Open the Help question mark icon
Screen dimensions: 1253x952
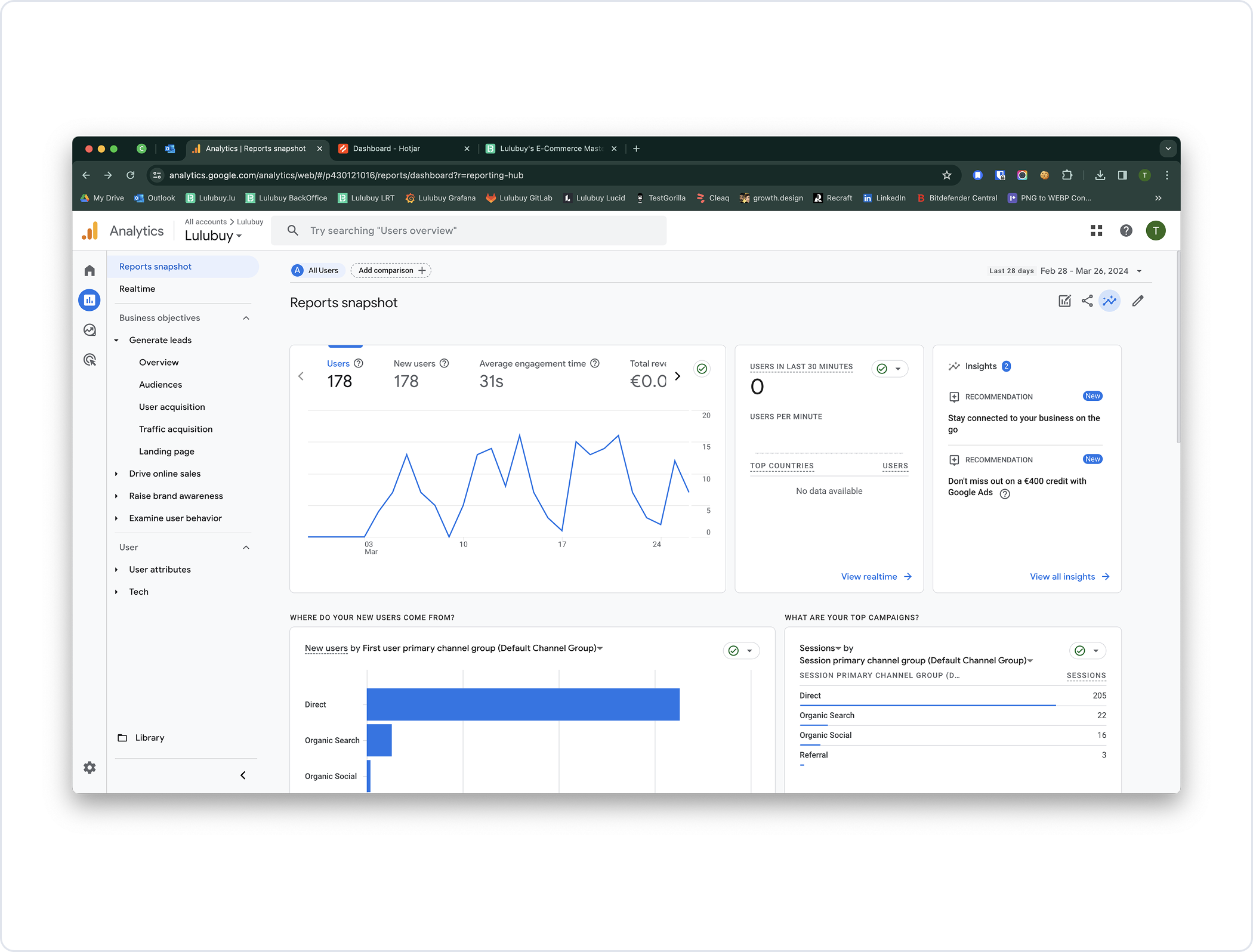point(1126,231)
